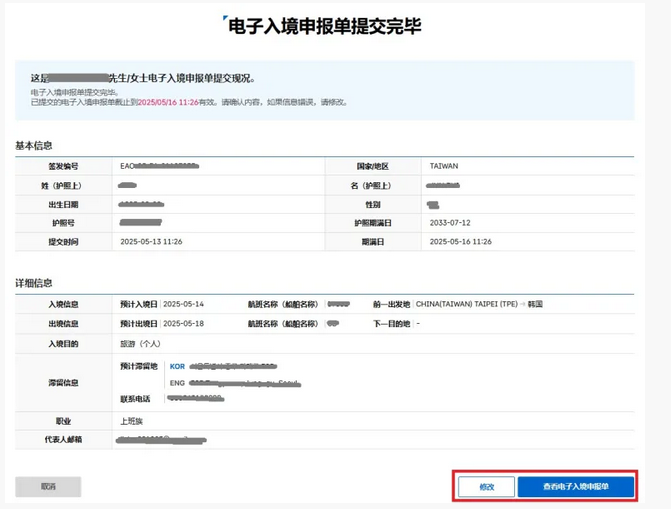The width and height of the screenshot is (671, 509).
Task: Select submission time 2025-05-13 11:26
Action: coord(151,242)
